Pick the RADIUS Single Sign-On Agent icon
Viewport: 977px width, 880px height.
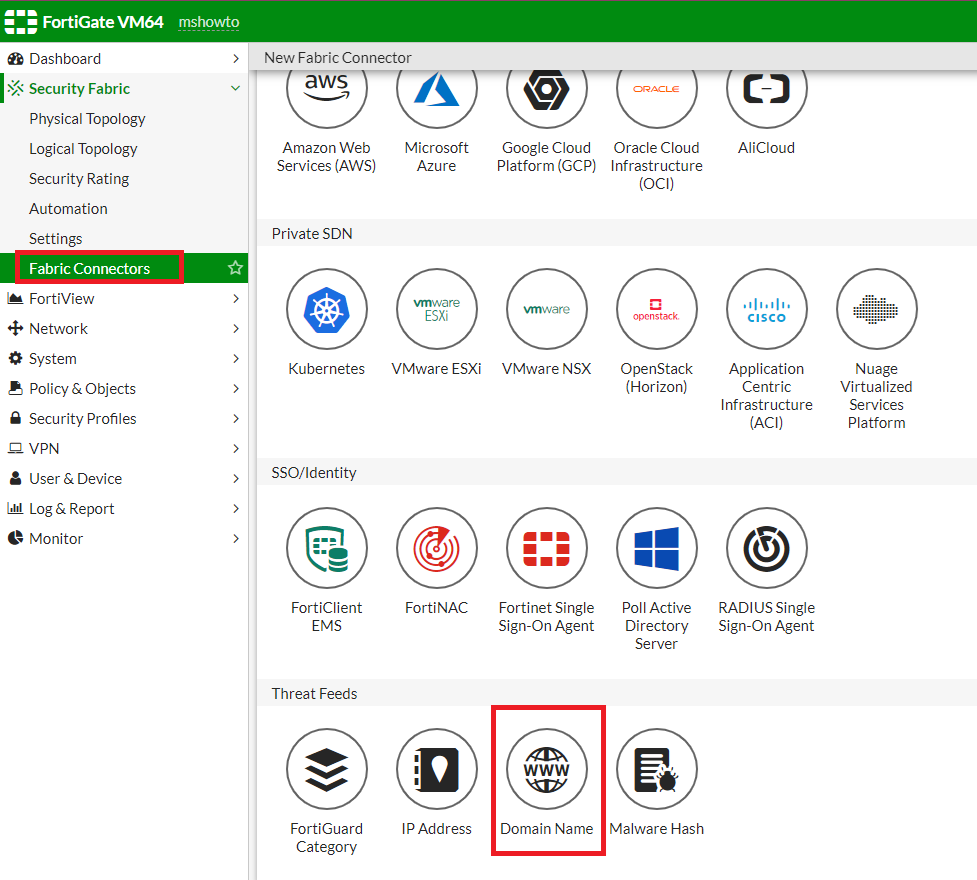(766, 548)
